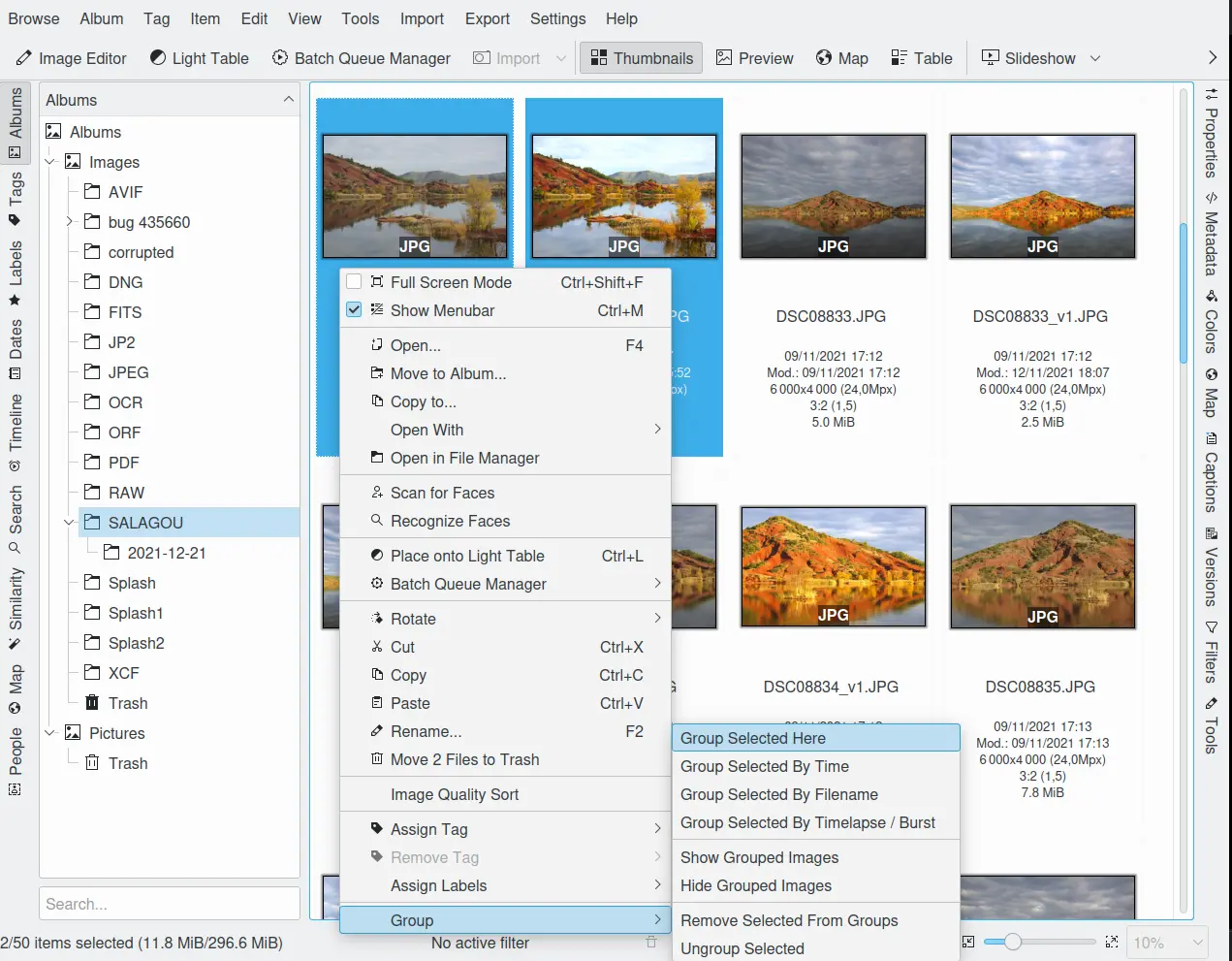Open the Preview view

click(x=754, y=58)
